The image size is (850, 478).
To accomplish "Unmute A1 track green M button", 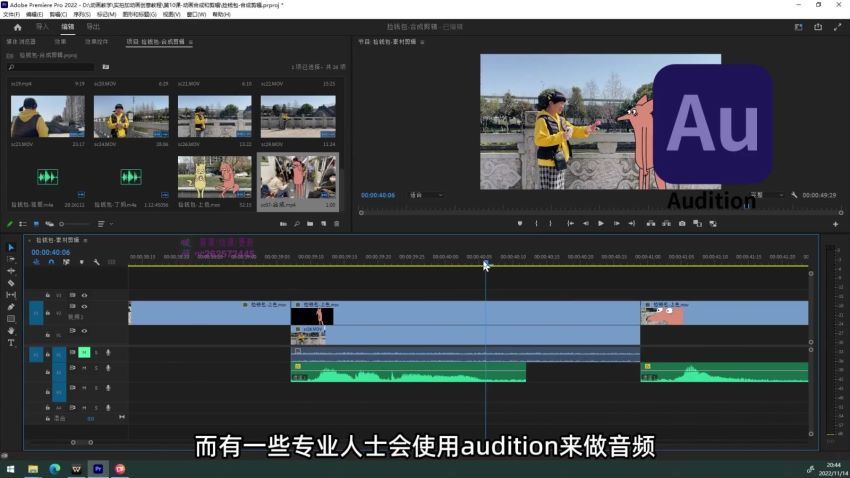I will tap(84, 353).
